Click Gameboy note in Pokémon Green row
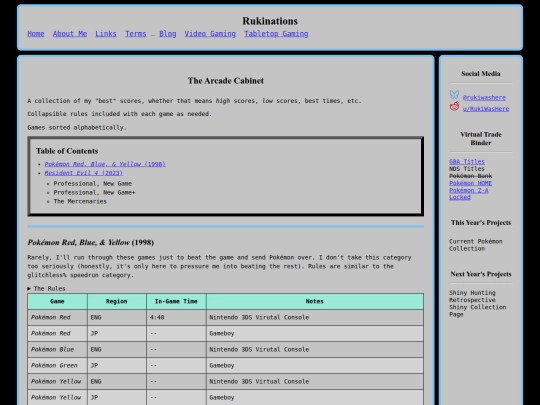Screen dimensions: 540x405 [x=222, y=365]
